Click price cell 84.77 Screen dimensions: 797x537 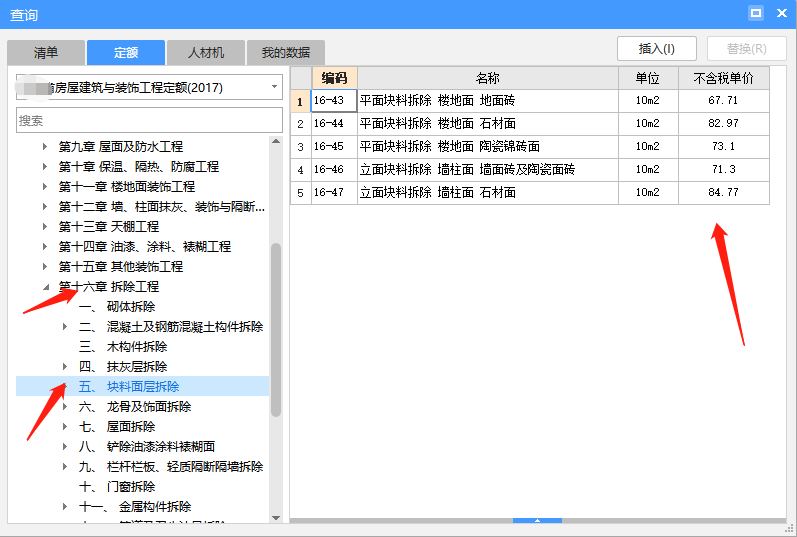(724, 193)
